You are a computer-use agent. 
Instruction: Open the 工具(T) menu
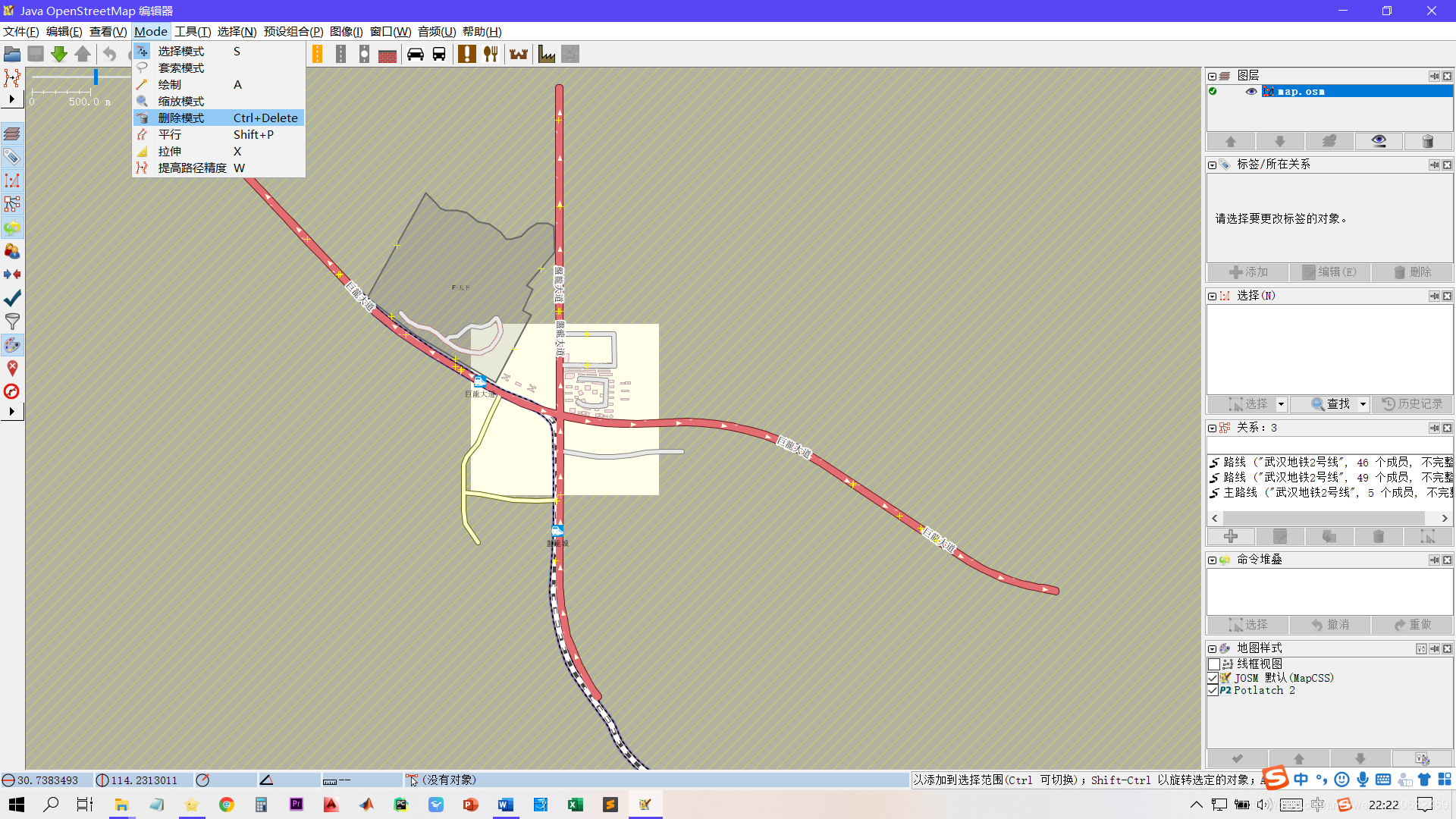[x=193, y=32]
